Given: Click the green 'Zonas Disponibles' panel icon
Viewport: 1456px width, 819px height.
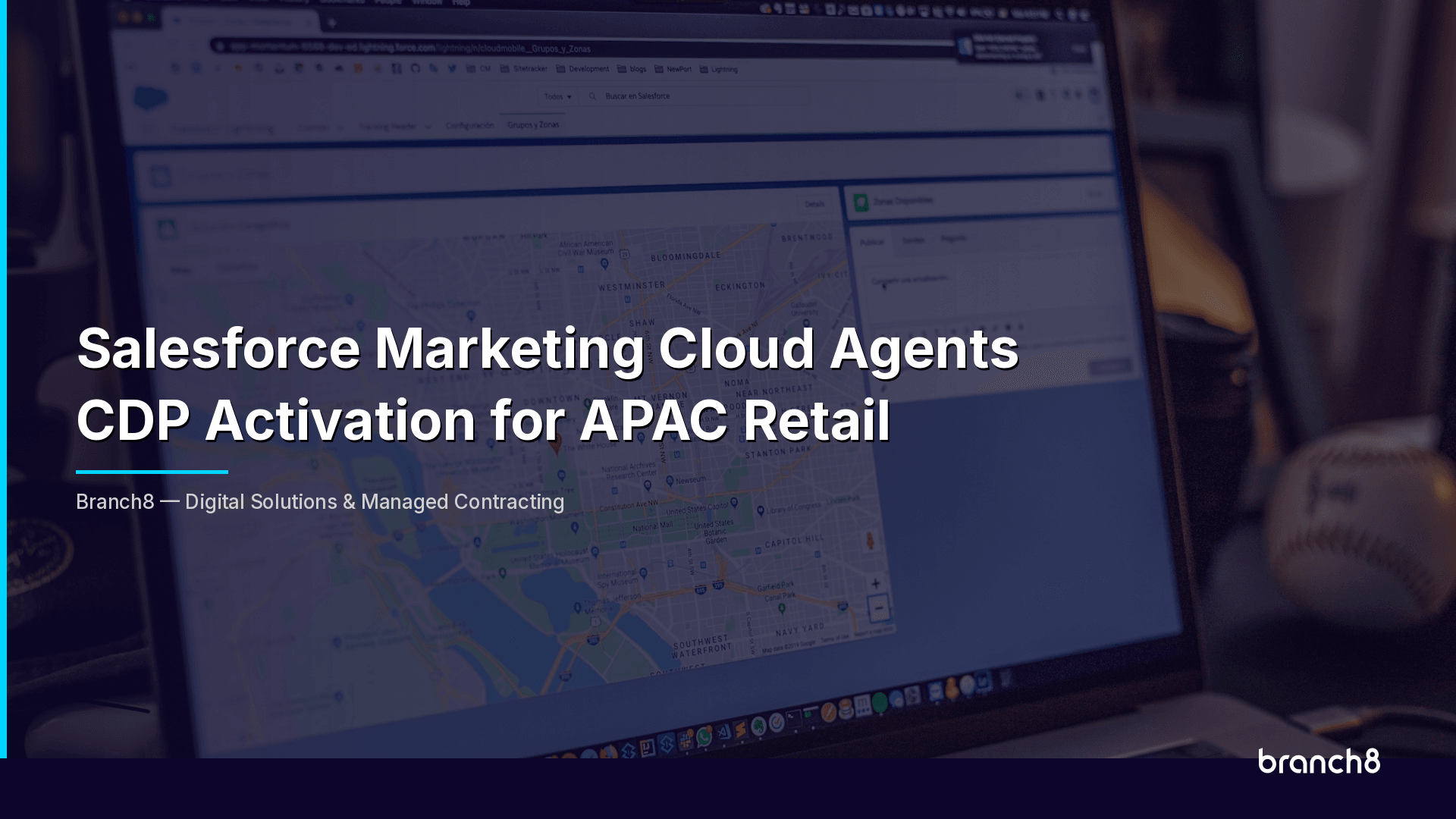Looking at the screenshot, I should click(x=861, y=202).
